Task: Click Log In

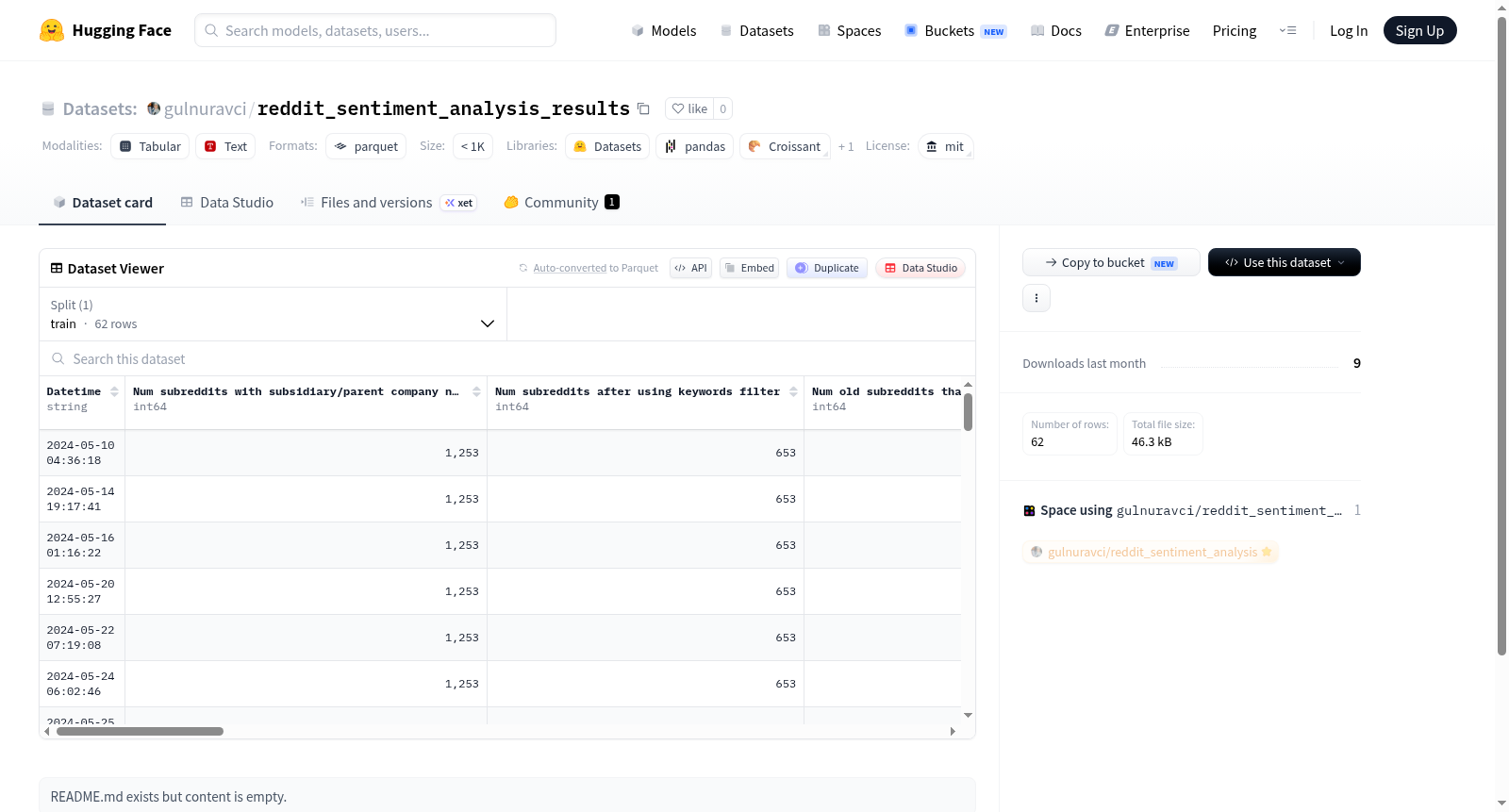Action: point(1349,30)
